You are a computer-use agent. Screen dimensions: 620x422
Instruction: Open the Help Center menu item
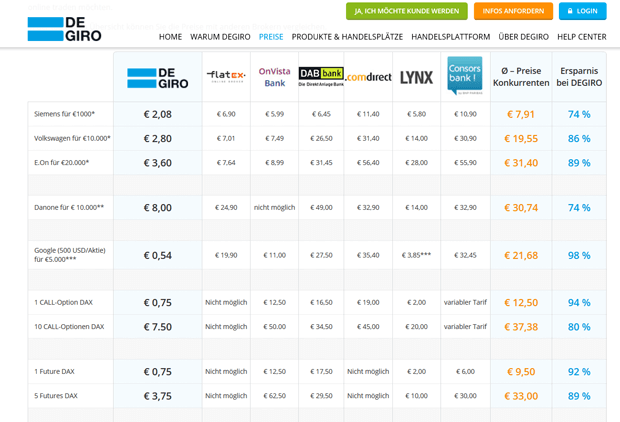[582, 37]
